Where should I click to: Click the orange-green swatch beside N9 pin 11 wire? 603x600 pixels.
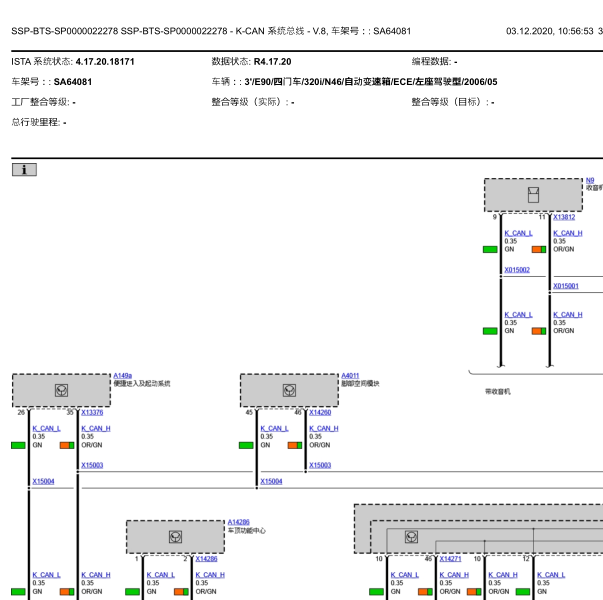(539, 250)
